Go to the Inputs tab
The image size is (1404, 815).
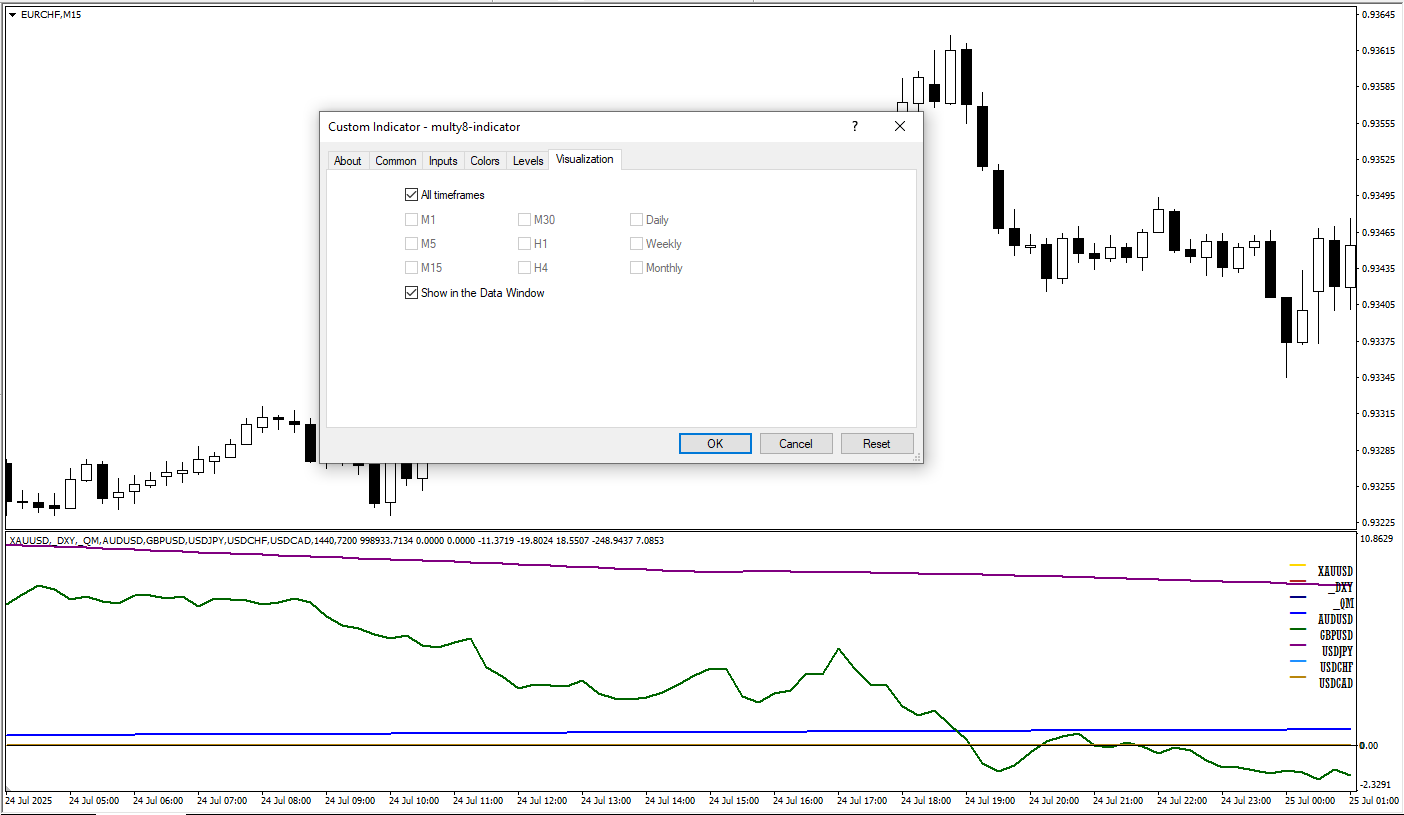(443, 161)
